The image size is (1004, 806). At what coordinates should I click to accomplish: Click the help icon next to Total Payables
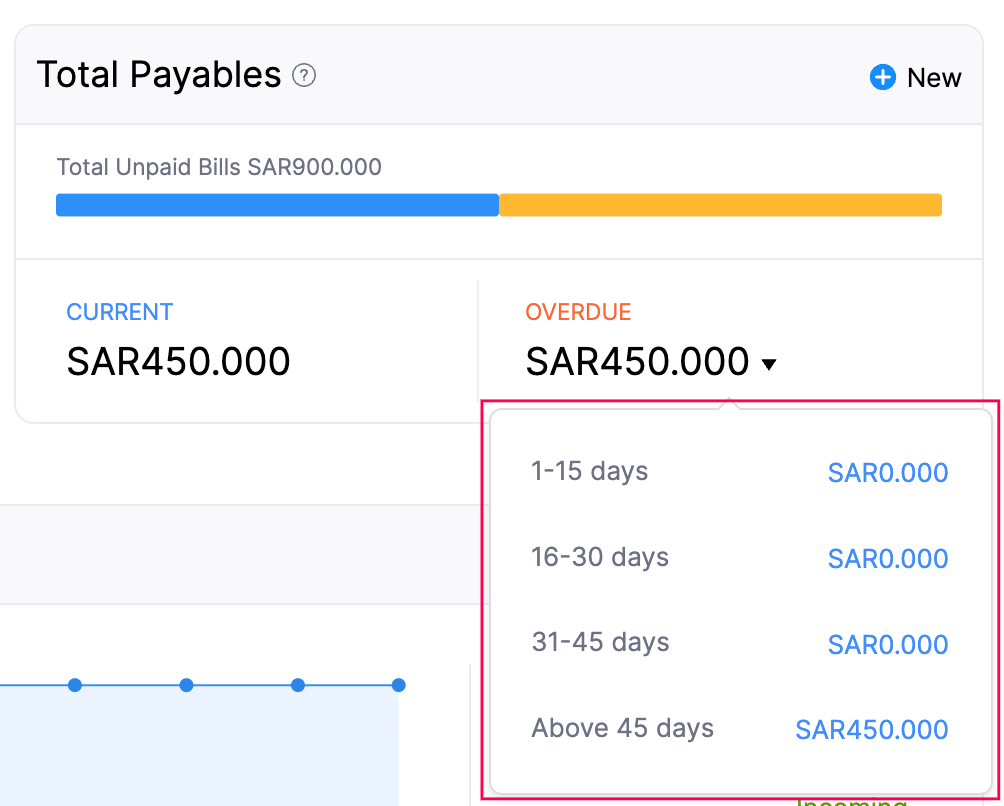click(x=303, y=75)
